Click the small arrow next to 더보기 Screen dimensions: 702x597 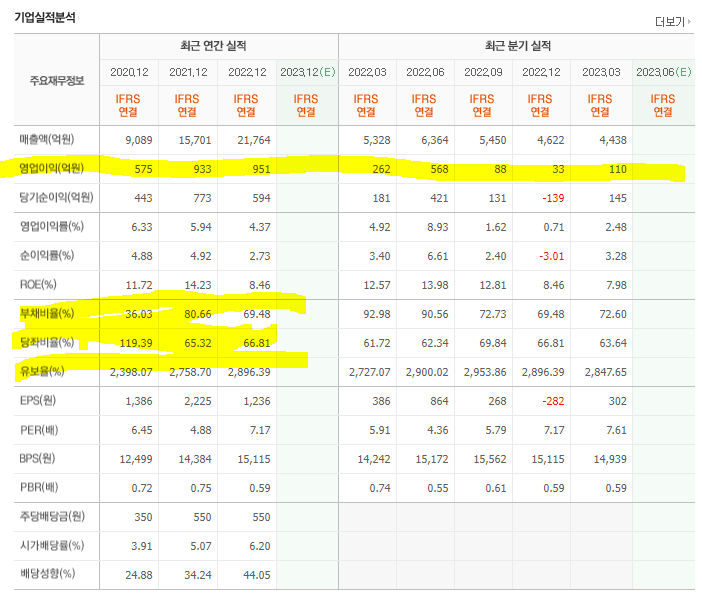[x=689, y=21]
